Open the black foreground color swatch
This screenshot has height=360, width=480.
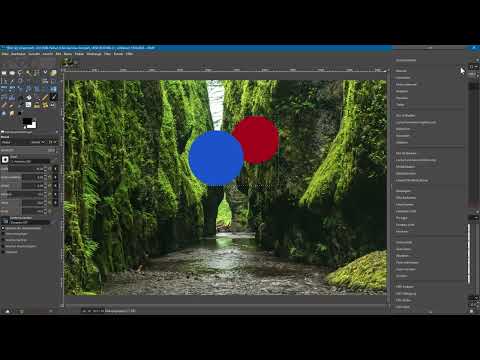tap(27, 121)
